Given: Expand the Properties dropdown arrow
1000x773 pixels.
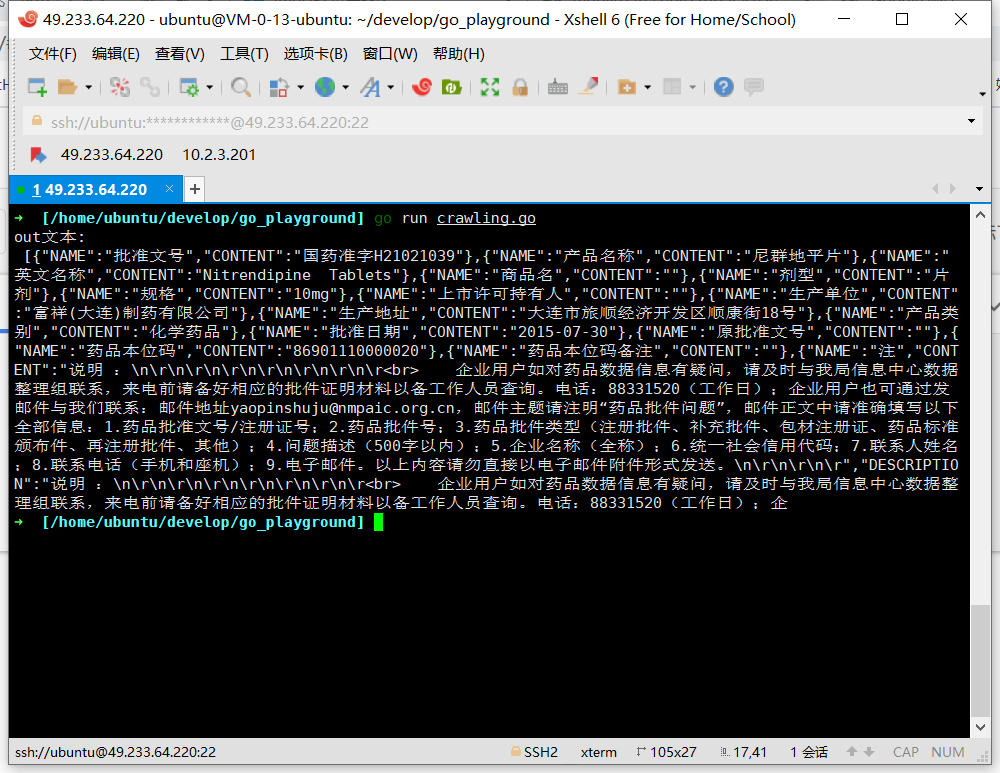Looking at the screenshot, I should tap(209, 87).
